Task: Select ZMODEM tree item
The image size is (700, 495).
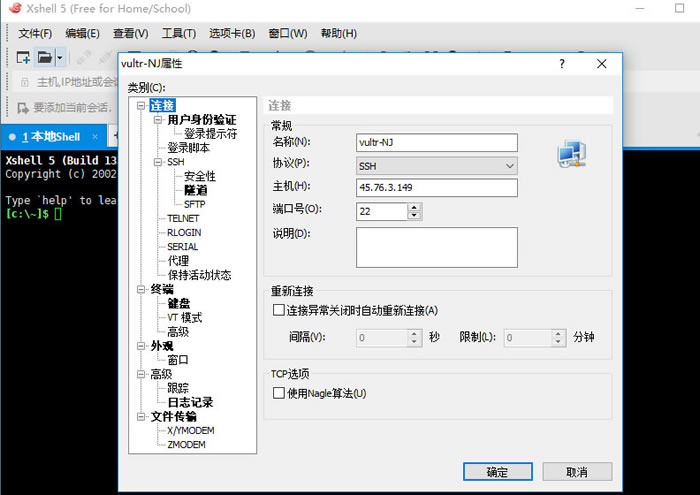Action: (186, 445)
